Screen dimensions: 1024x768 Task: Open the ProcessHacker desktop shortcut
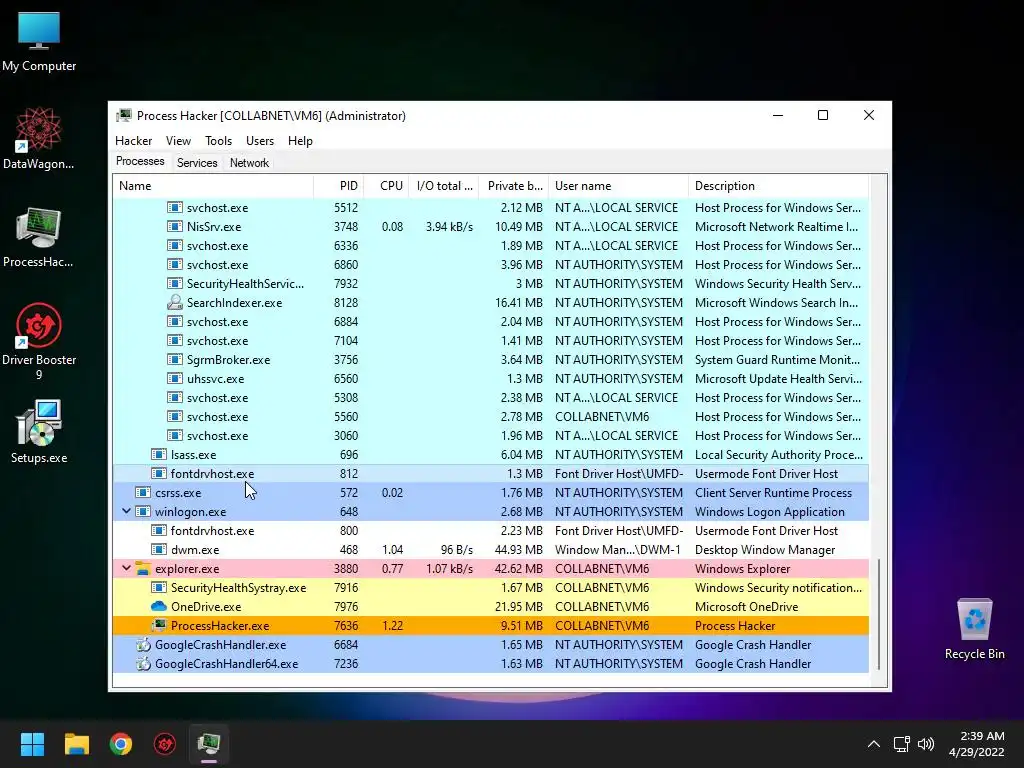coord(39,236)
